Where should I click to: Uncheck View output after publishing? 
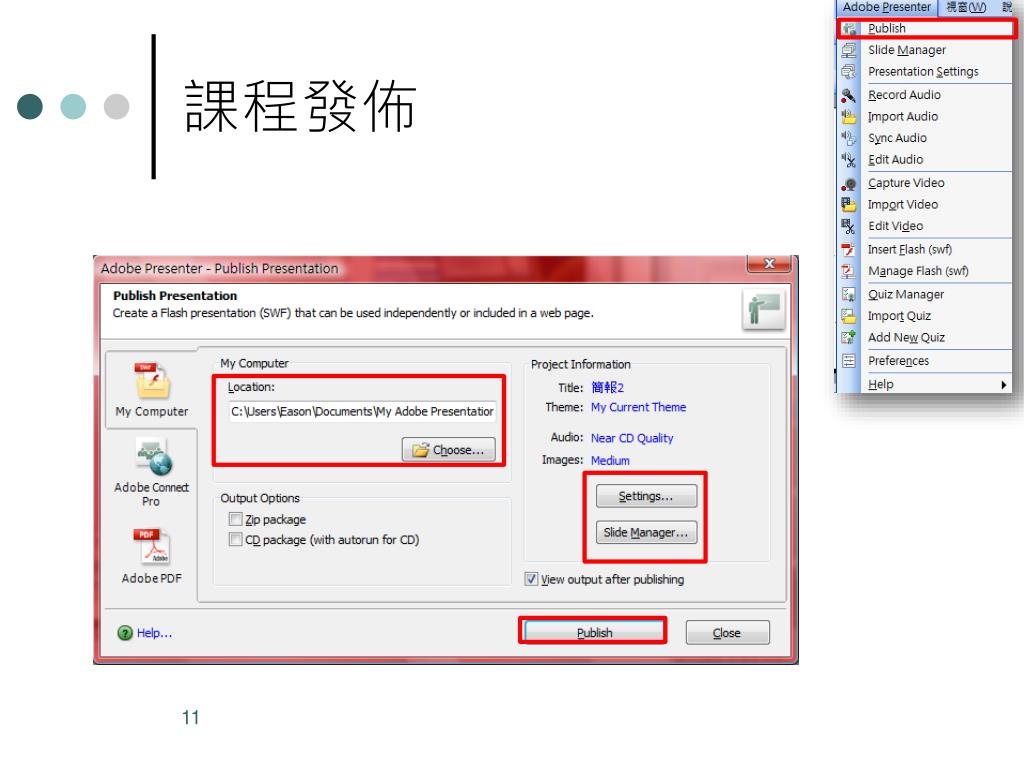532,579
